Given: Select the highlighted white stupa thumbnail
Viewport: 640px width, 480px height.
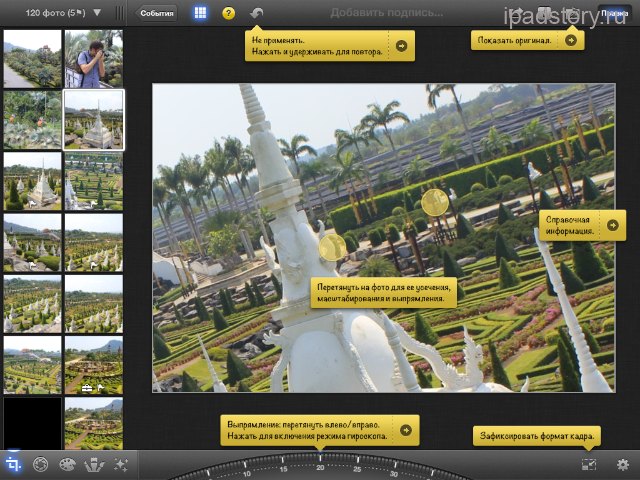Looking at the screenshot, I should point(93,120).
